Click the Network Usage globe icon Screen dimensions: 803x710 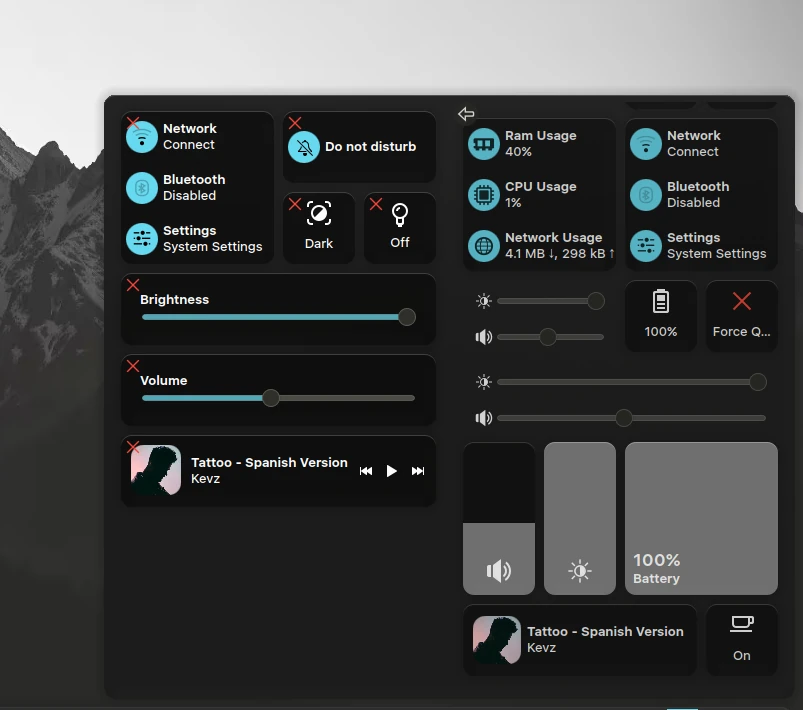484,243
